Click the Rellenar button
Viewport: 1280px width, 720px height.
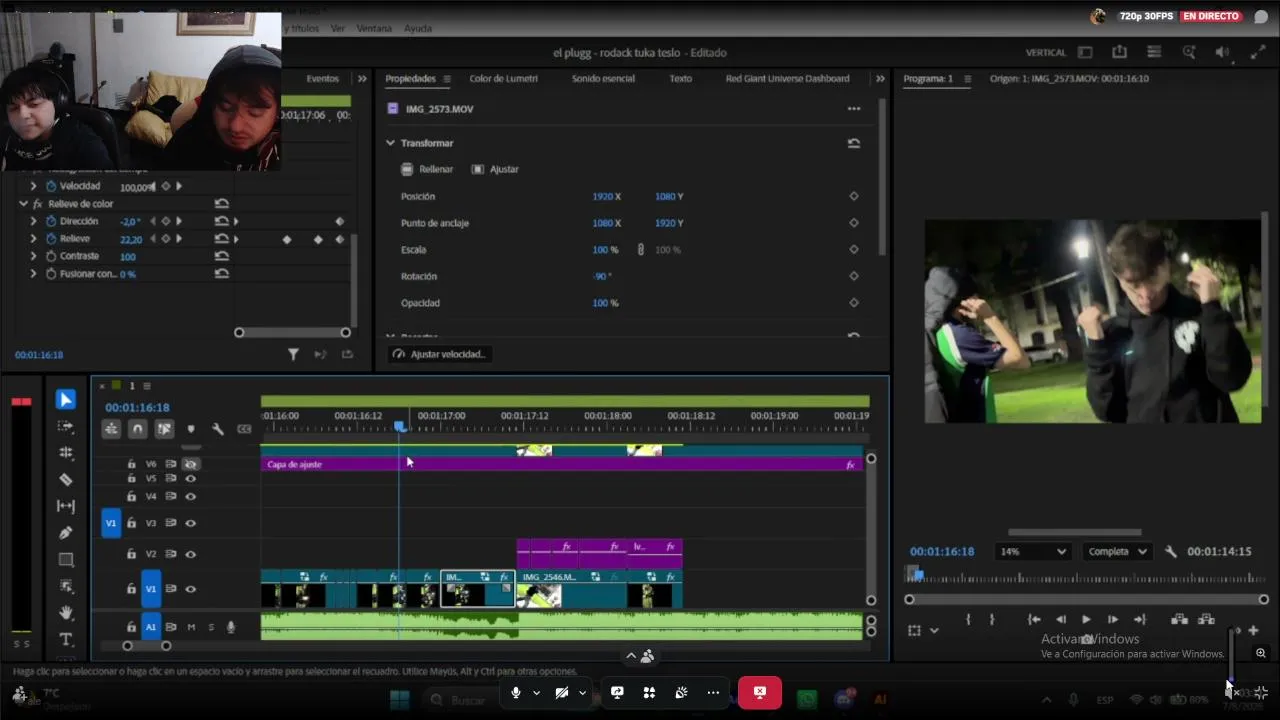point(427,169)
